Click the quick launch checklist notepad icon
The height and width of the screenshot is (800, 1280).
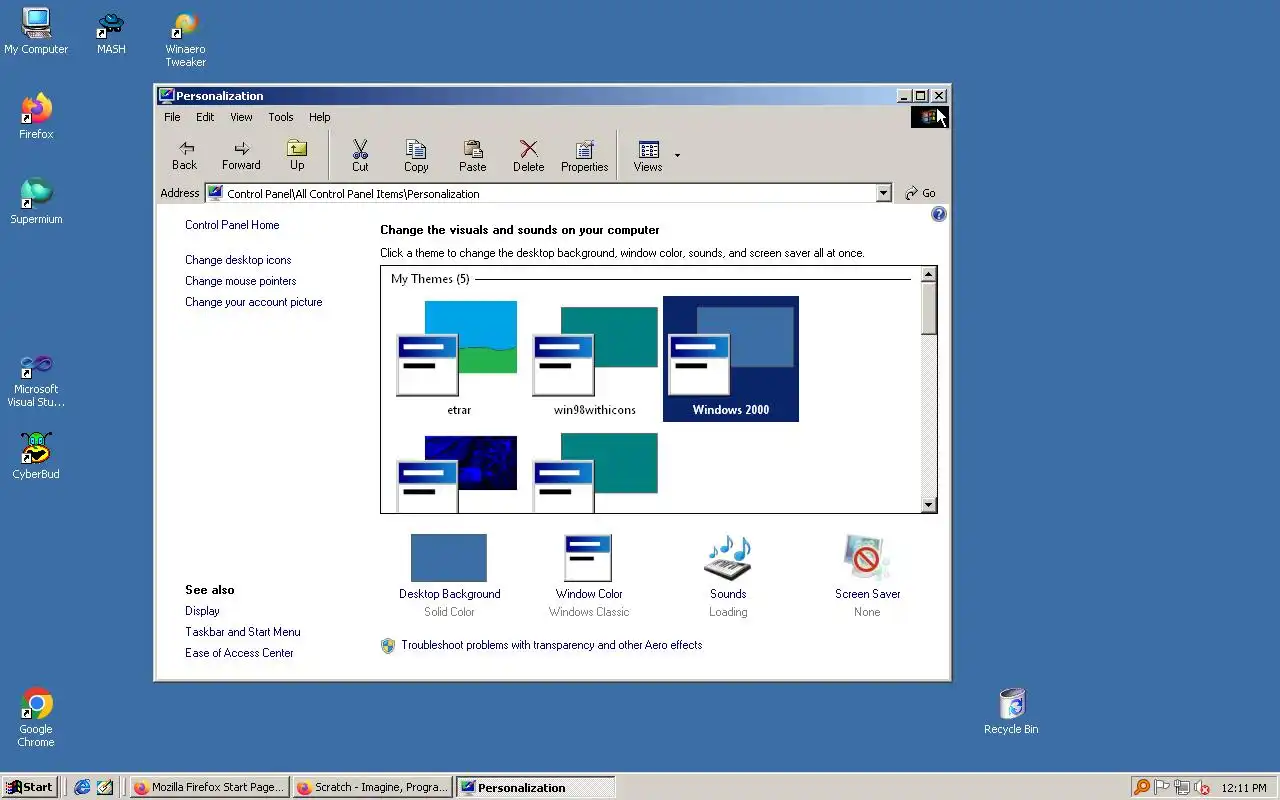point(104,787)
